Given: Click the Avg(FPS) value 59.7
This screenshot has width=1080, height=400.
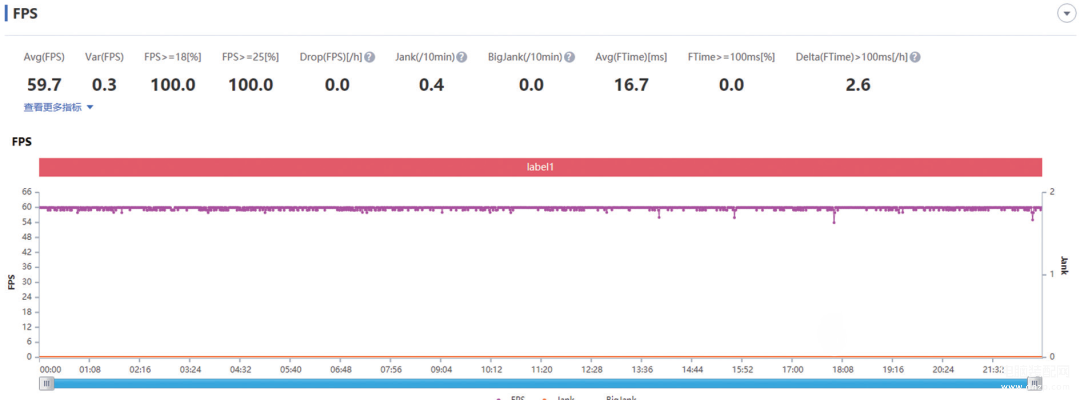Looking at the screenshot, I should click(44, 85).
